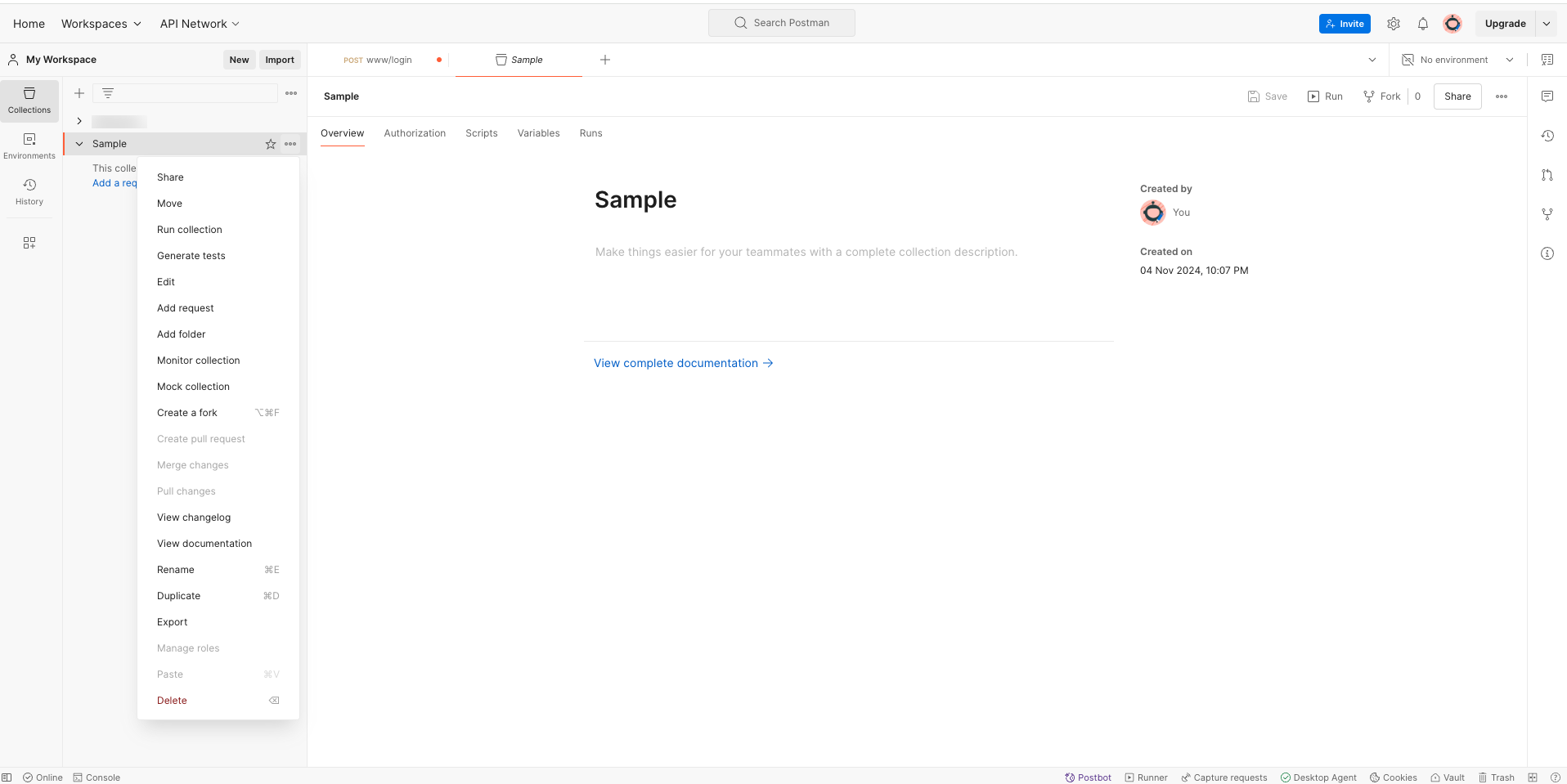Open the Cookies manager
The width and height of the screenshot is (1567, 784).
point(1393,777)
